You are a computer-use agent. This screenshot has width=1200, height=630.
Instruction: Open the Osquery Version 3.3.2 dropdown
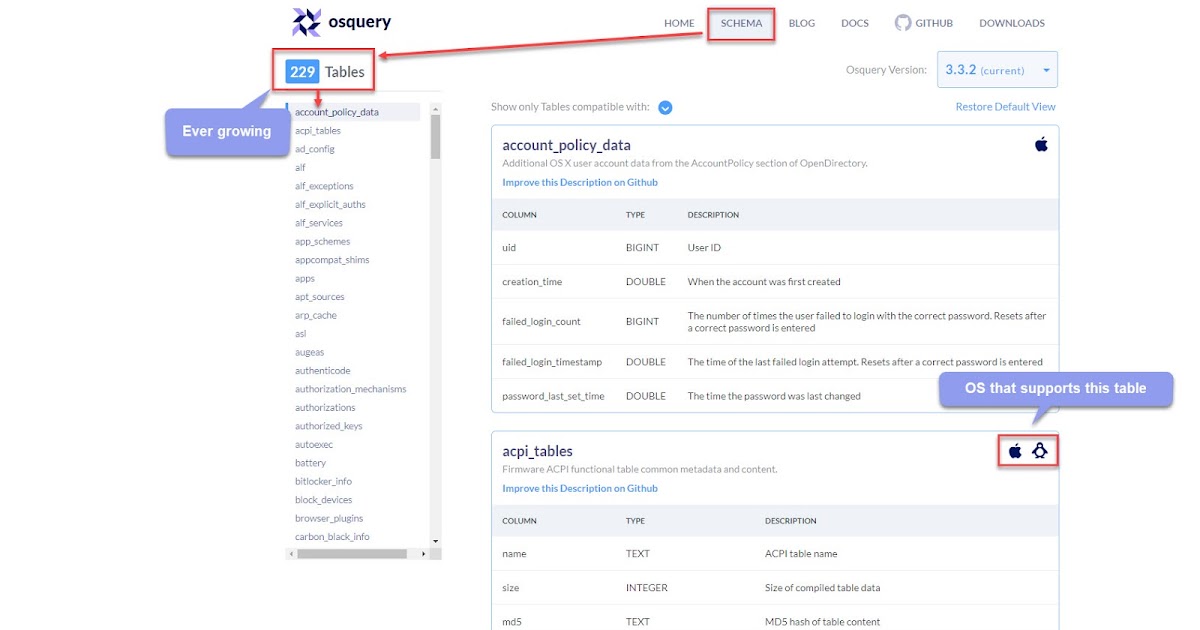(997, 70)
